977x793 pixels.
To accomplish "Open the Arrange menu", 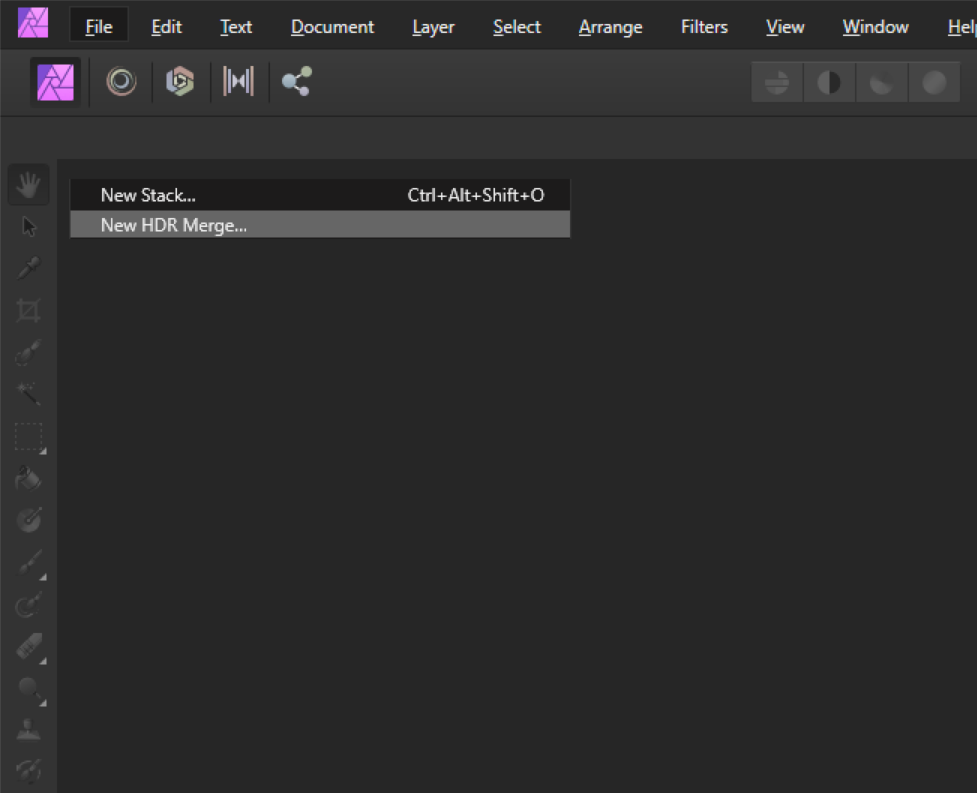I will (610, 27).
